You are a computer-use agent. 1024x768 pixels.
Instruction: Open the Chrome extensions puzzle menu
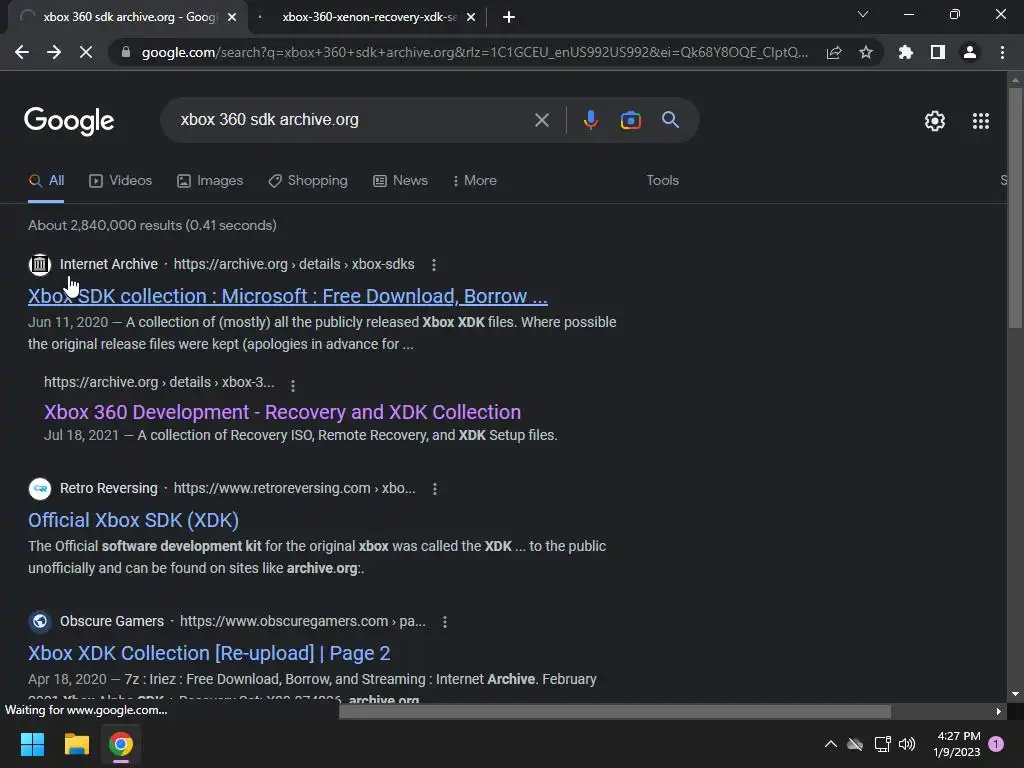[x=906, y=52]
